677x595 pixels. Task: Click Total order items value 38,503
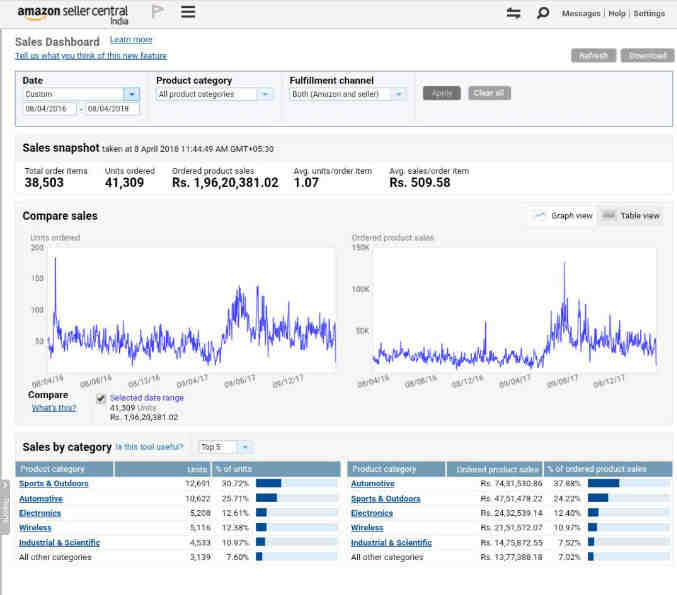[x=44, y=183]
